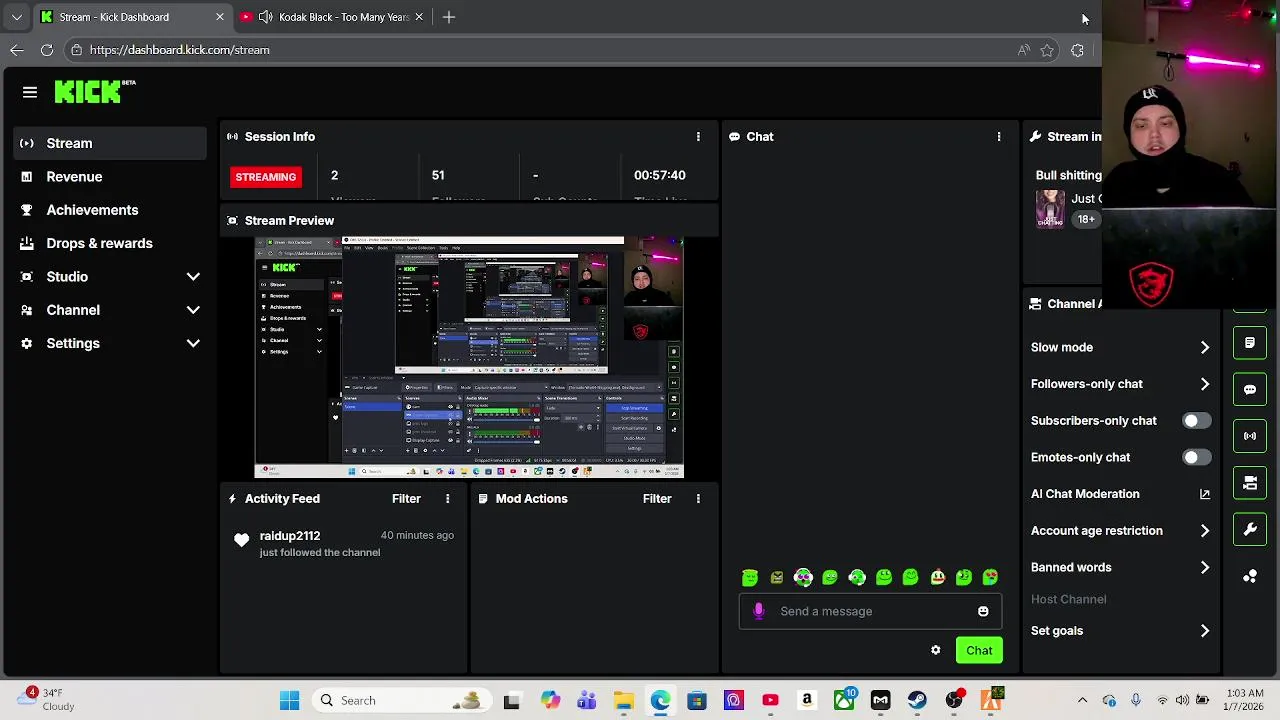Click the three-dots cluster icon in right sidebar
Viewport: 1280px width, 720px height.
click(1250, 576)
